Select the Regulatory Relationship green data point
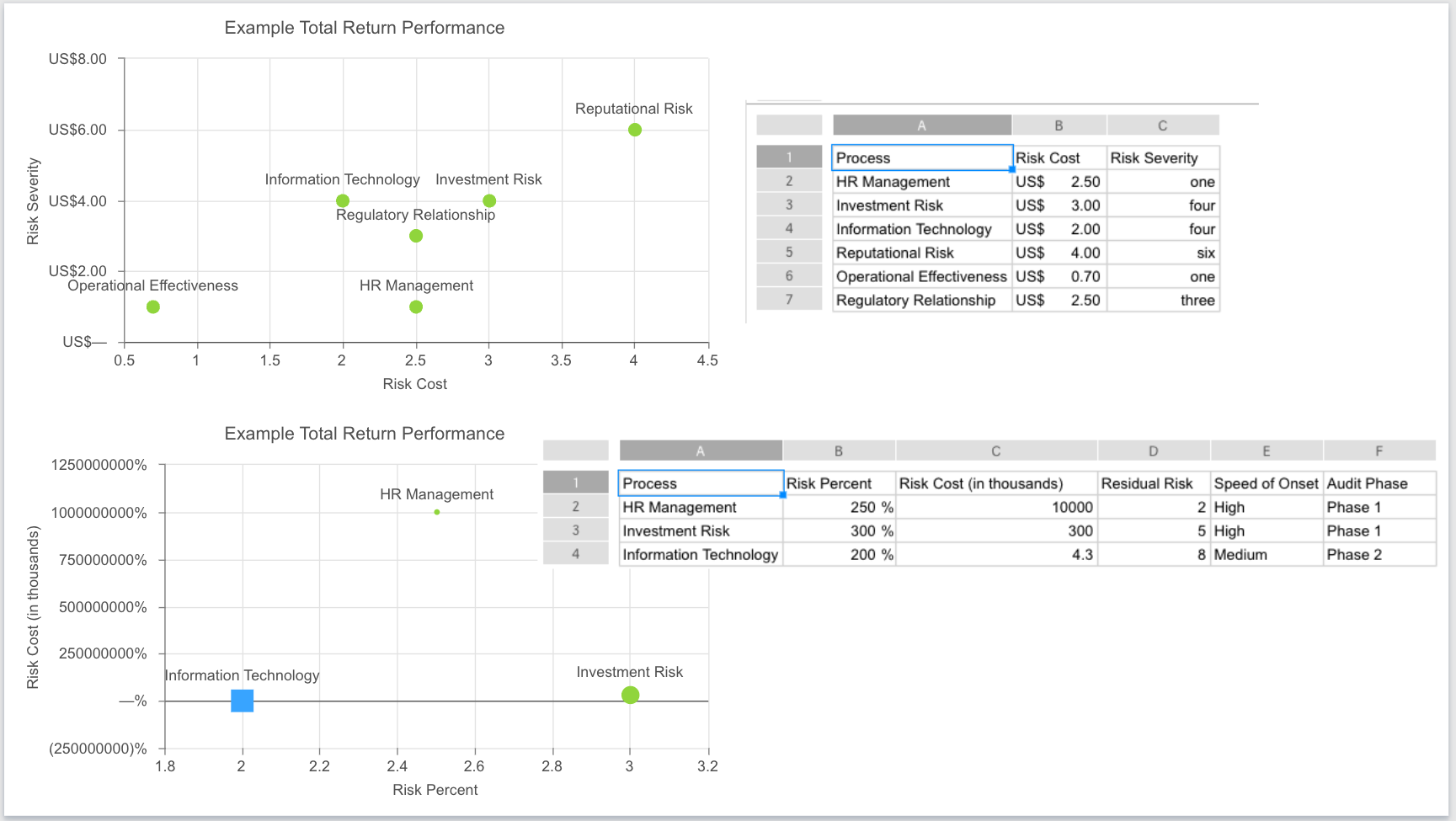 coord(416,236)
